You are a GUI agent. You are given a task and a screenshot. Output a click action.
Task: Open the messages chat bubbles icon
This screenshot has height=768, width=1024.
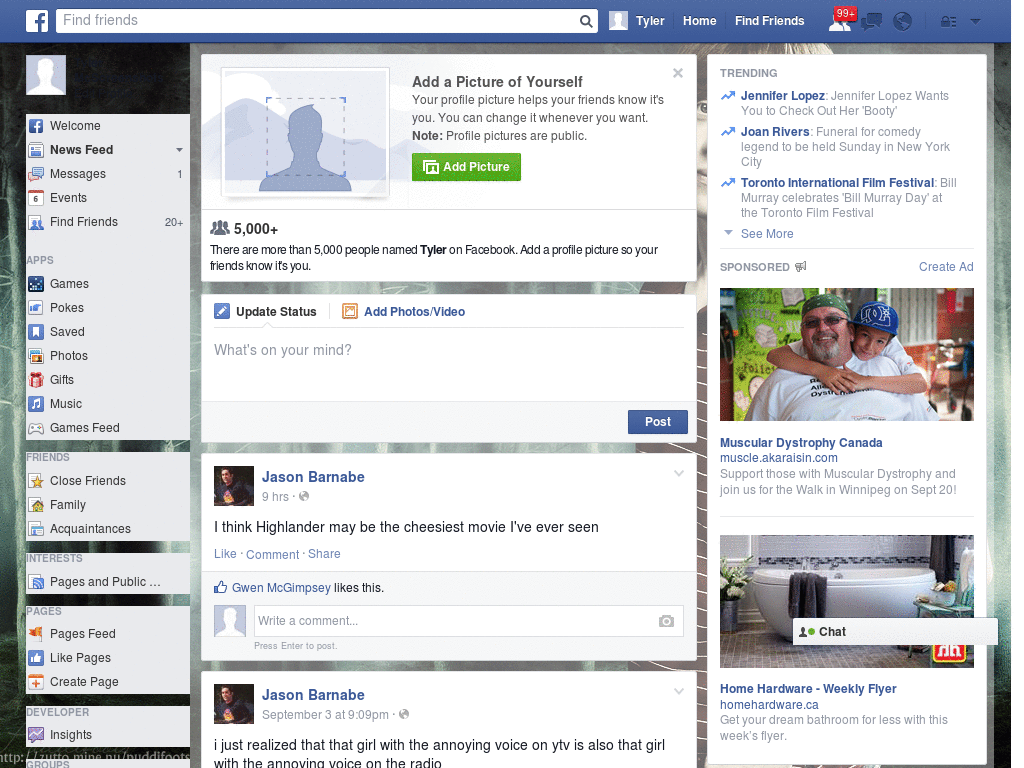coord(871,22)
